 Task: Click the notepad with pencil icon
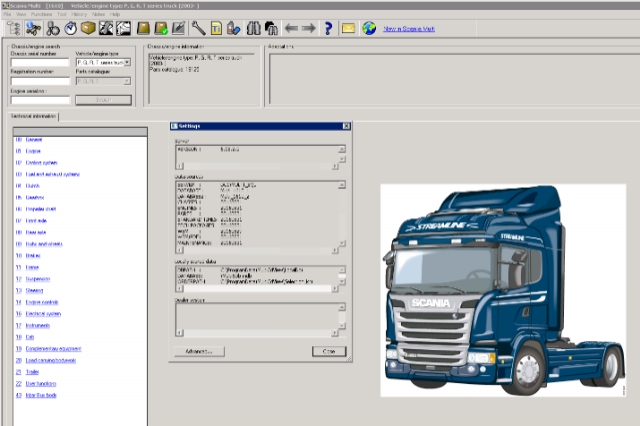pyautogui.click(x=178, y=29)
